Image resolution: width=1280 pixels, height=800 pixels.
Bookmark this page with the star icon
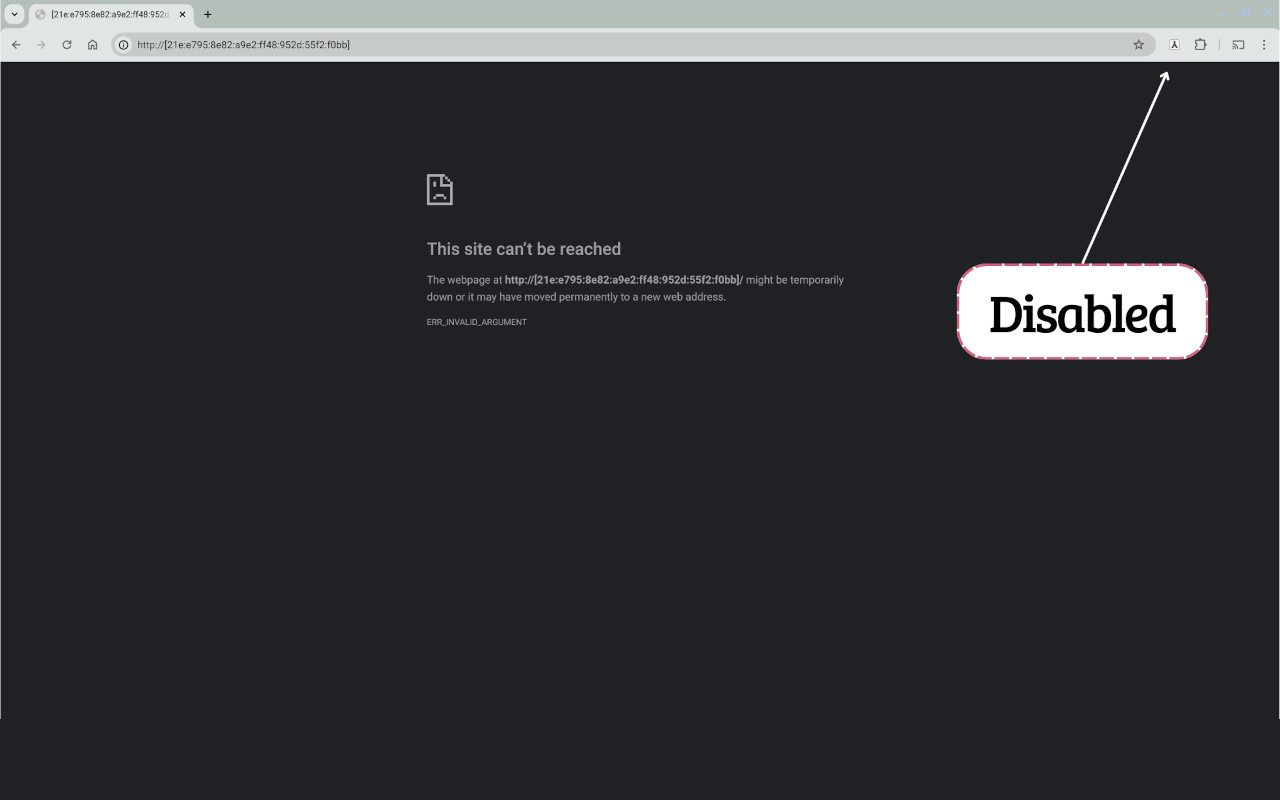tap(1139, 44)
